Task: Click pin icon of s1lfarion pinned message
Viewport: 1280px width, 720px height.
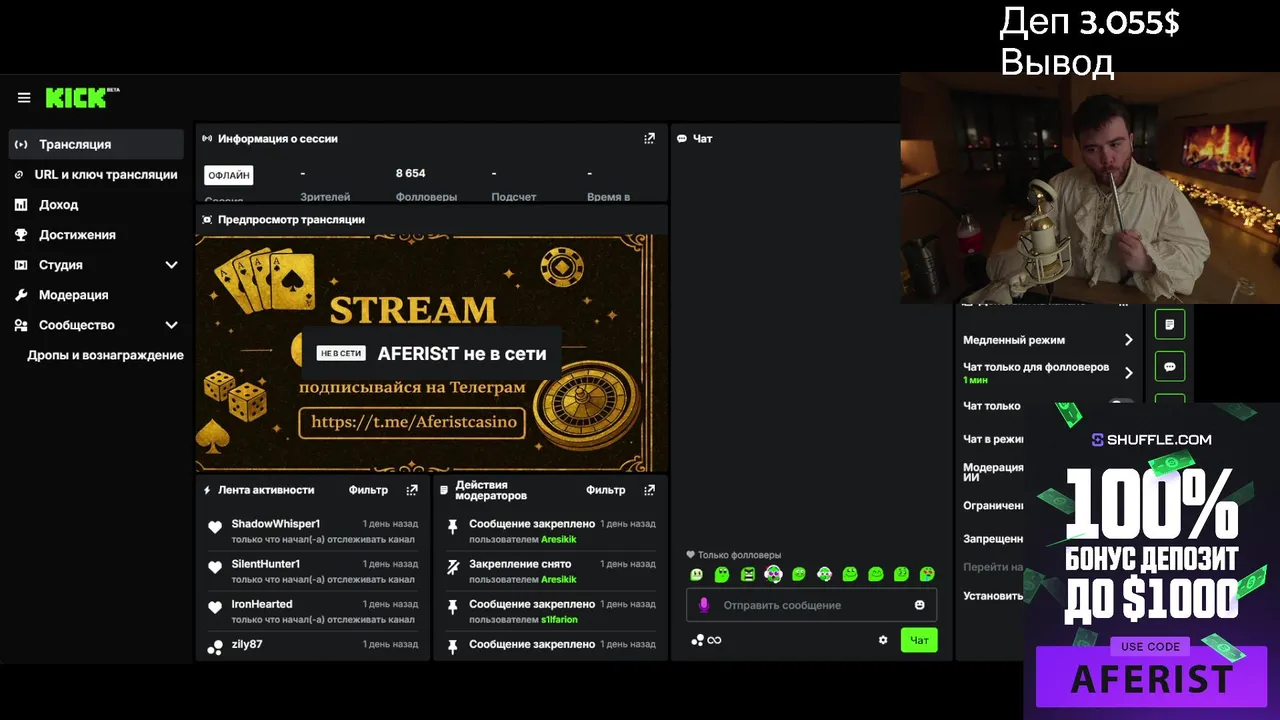Action: (x=452, y=607)
